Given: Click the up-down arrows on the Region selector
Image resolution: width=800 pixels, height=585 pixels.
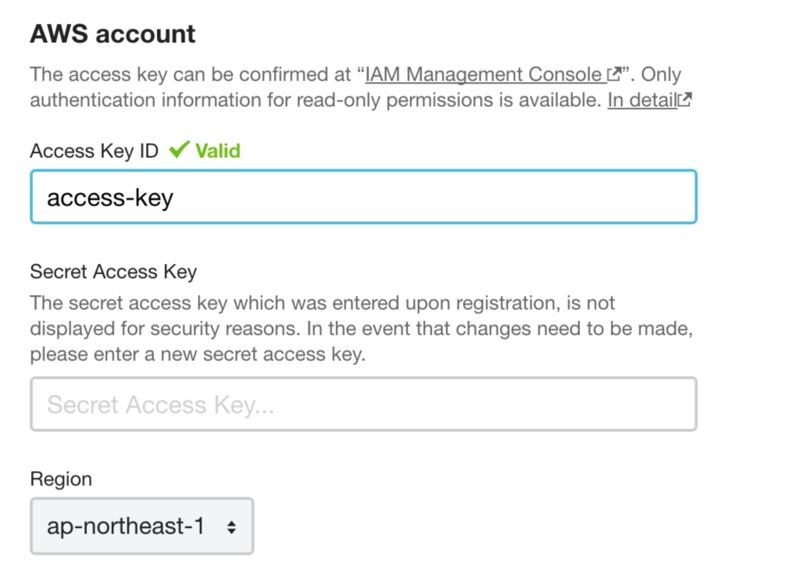Looking at the screenshot, I should click(232, 527).
